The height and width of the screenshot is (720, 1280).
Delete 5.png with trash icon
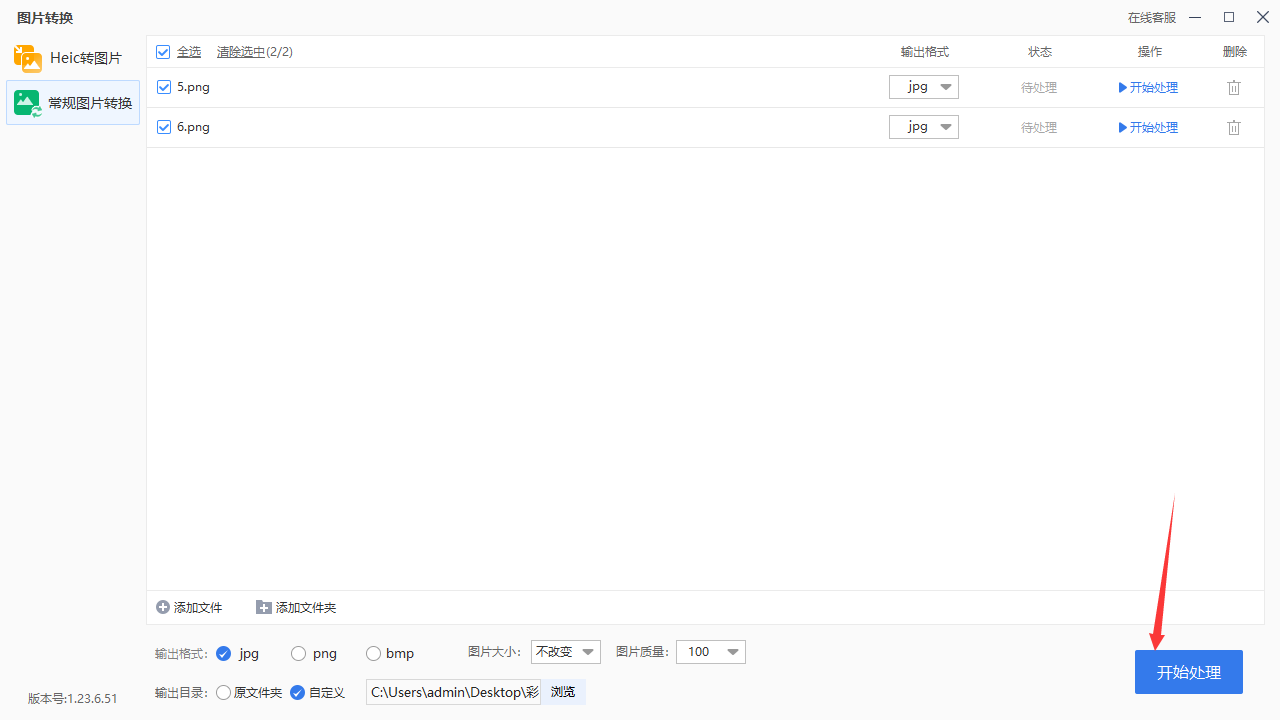click(1234, 88)
